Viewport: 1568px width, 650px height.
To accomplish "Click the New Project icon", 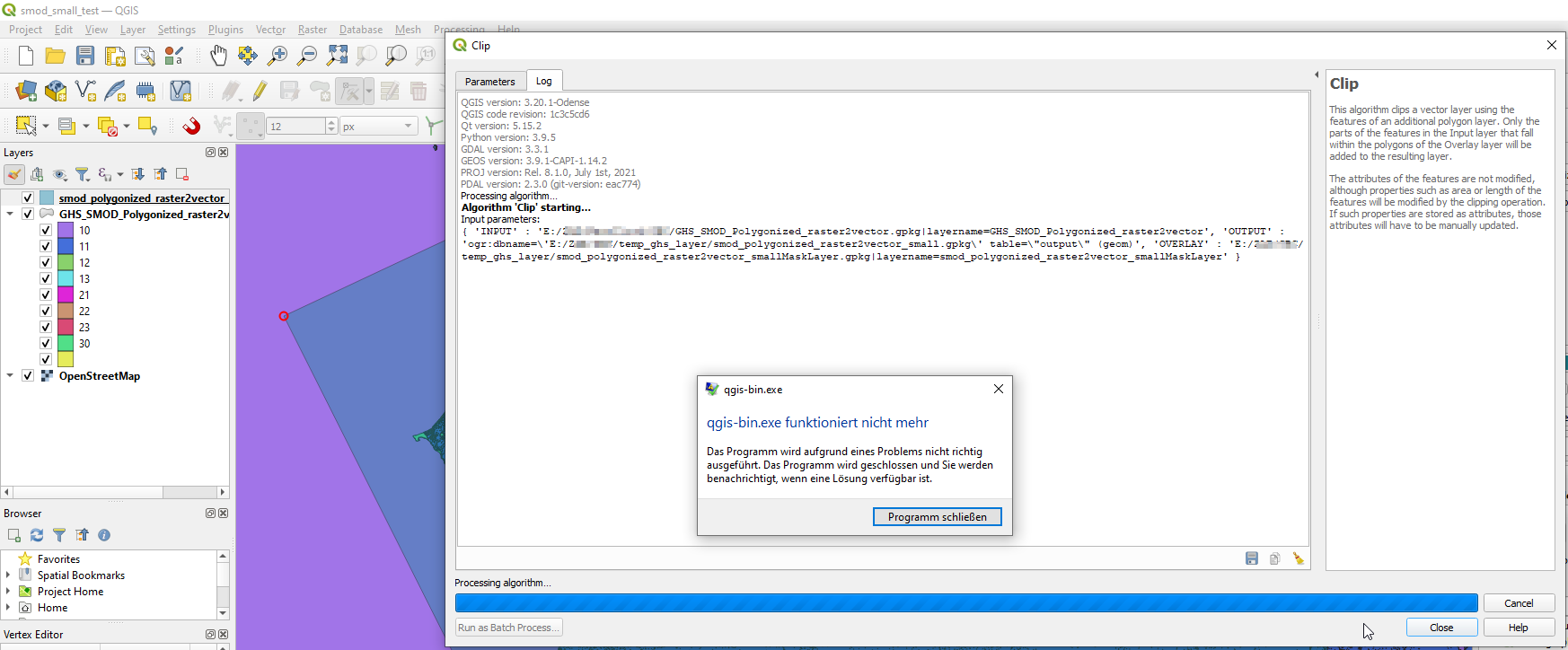I will (x=26, y=57).
